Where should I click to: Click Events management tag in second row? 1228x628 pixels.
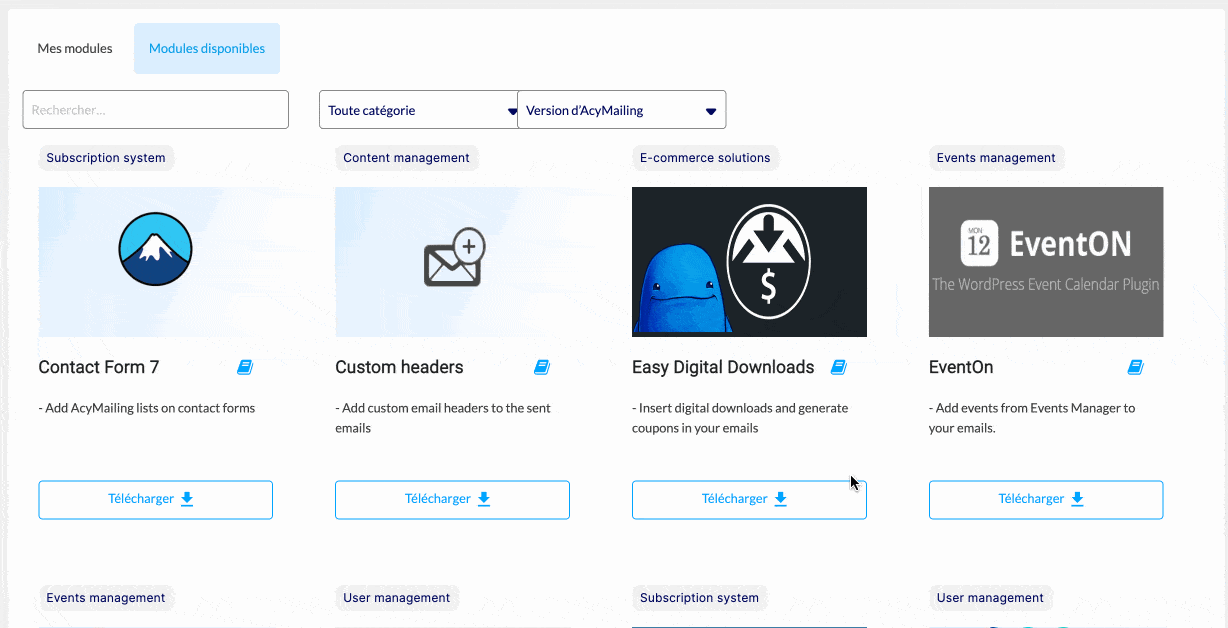(106, 598)
